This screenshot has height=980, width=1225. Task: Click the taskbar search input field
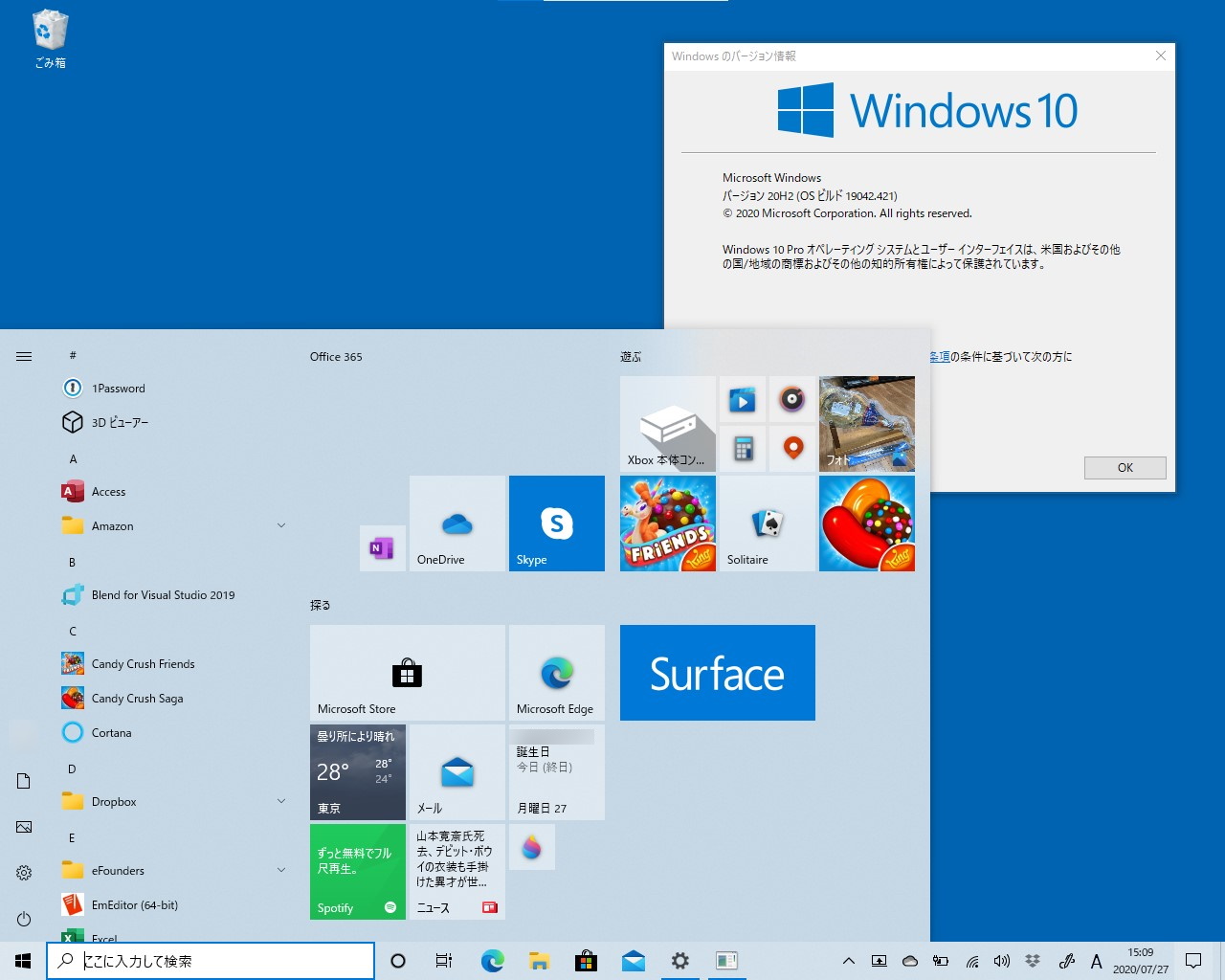211,961
